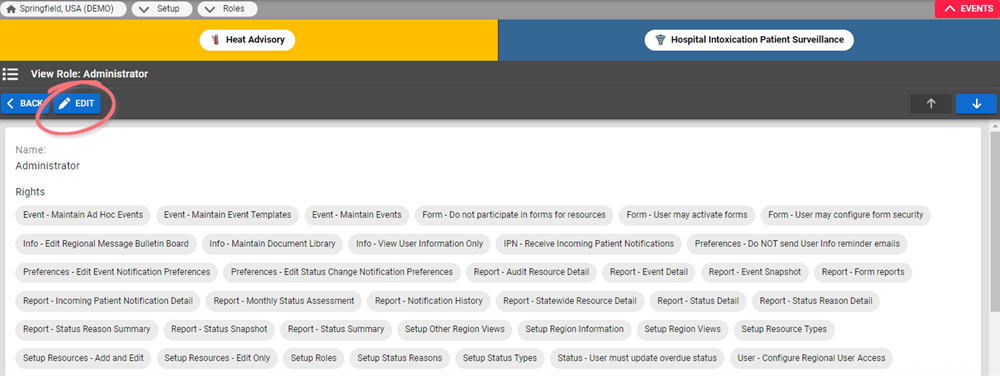Click Setup Resource Types chip

[x=784, y=329]
